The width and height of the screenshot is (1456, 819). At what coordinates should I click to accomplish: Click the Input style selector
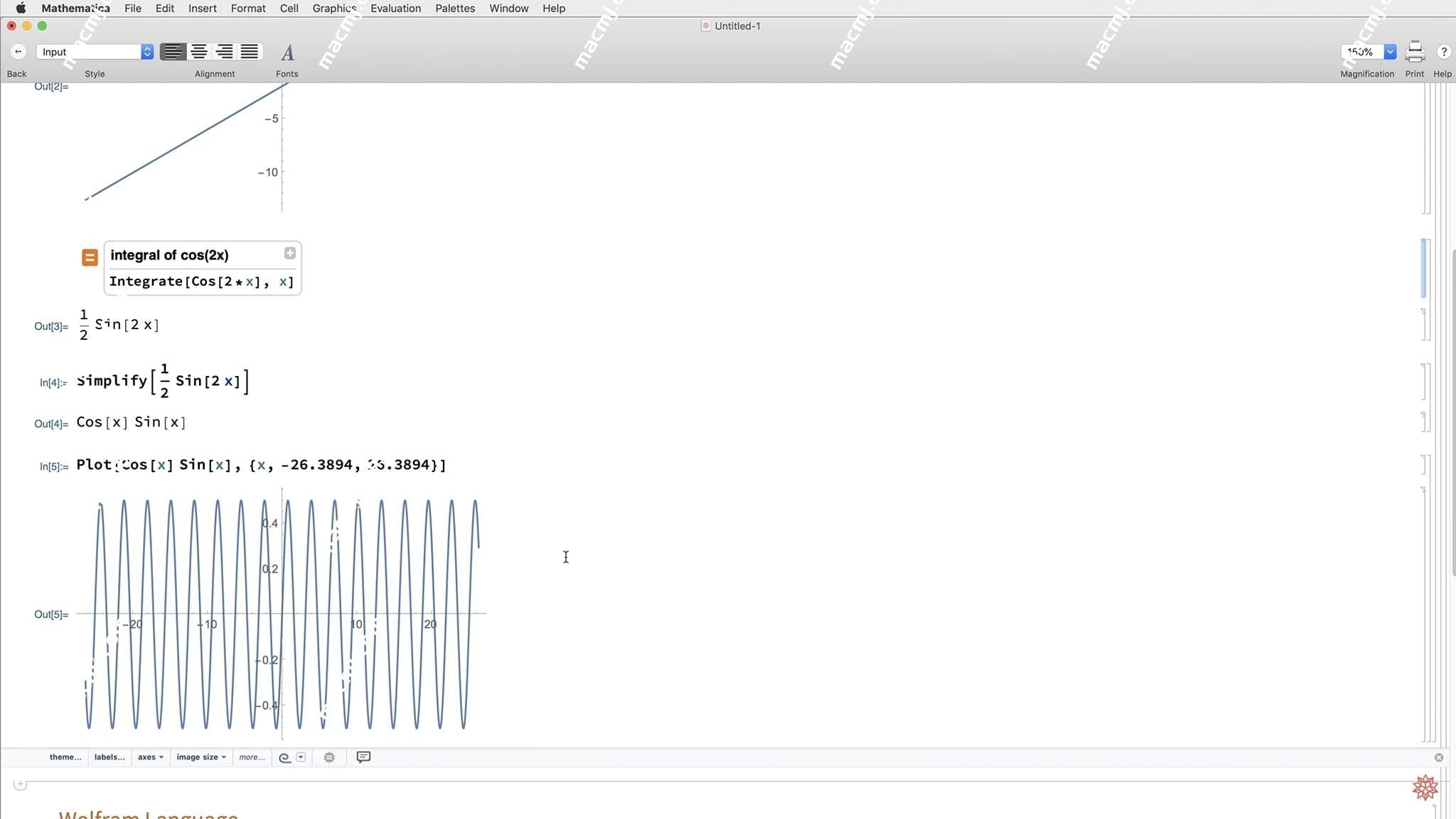pos(95,51)
